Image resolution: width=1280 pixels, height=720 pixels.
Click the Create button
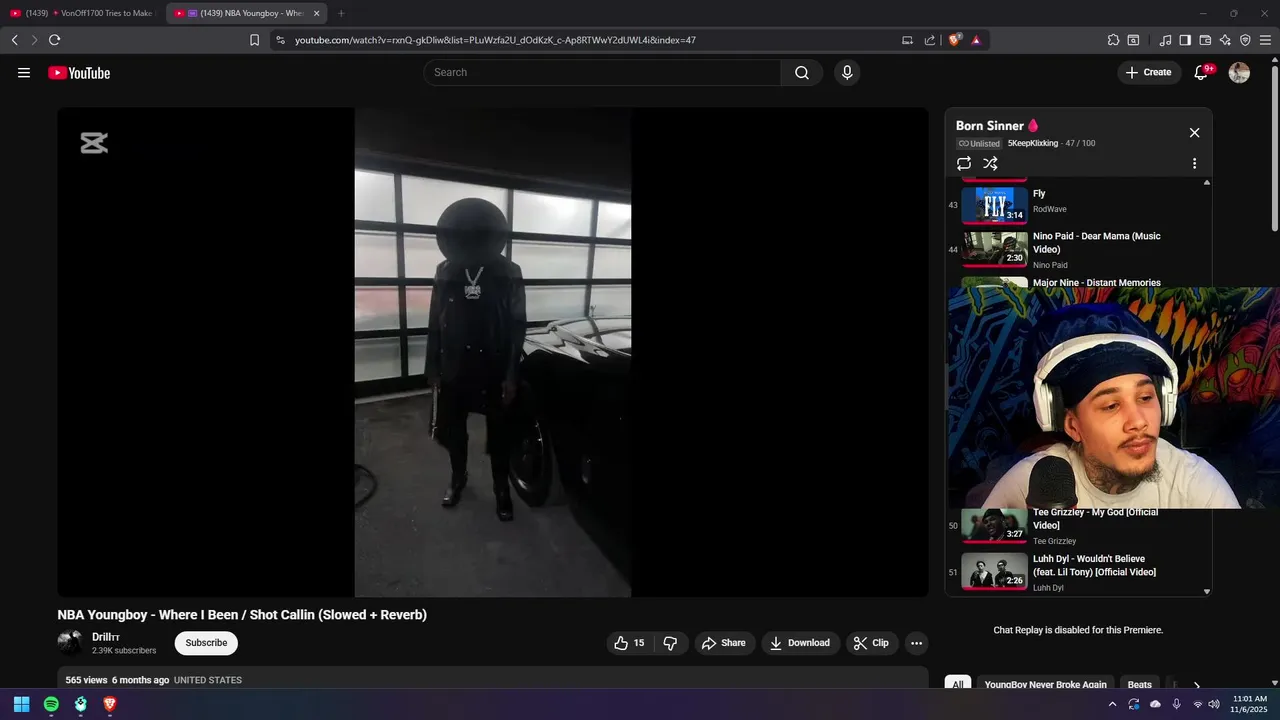[1149, 72]
